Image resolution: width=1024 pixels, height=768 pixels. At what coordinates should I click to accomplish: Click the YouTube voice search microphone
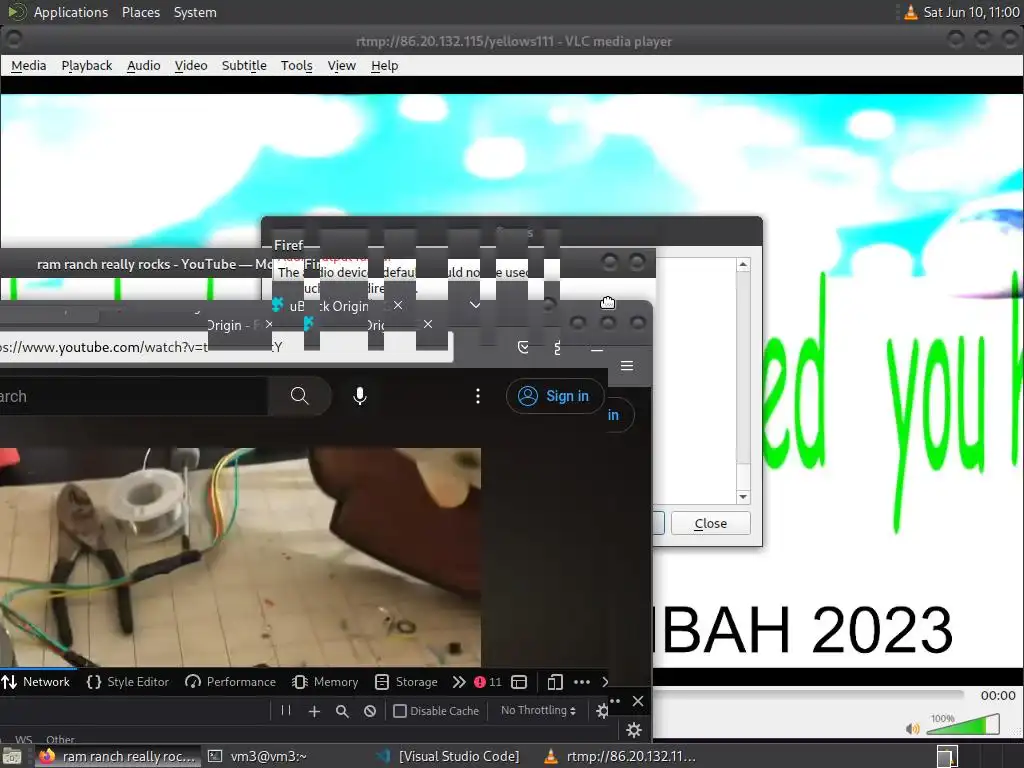point(360,396)
